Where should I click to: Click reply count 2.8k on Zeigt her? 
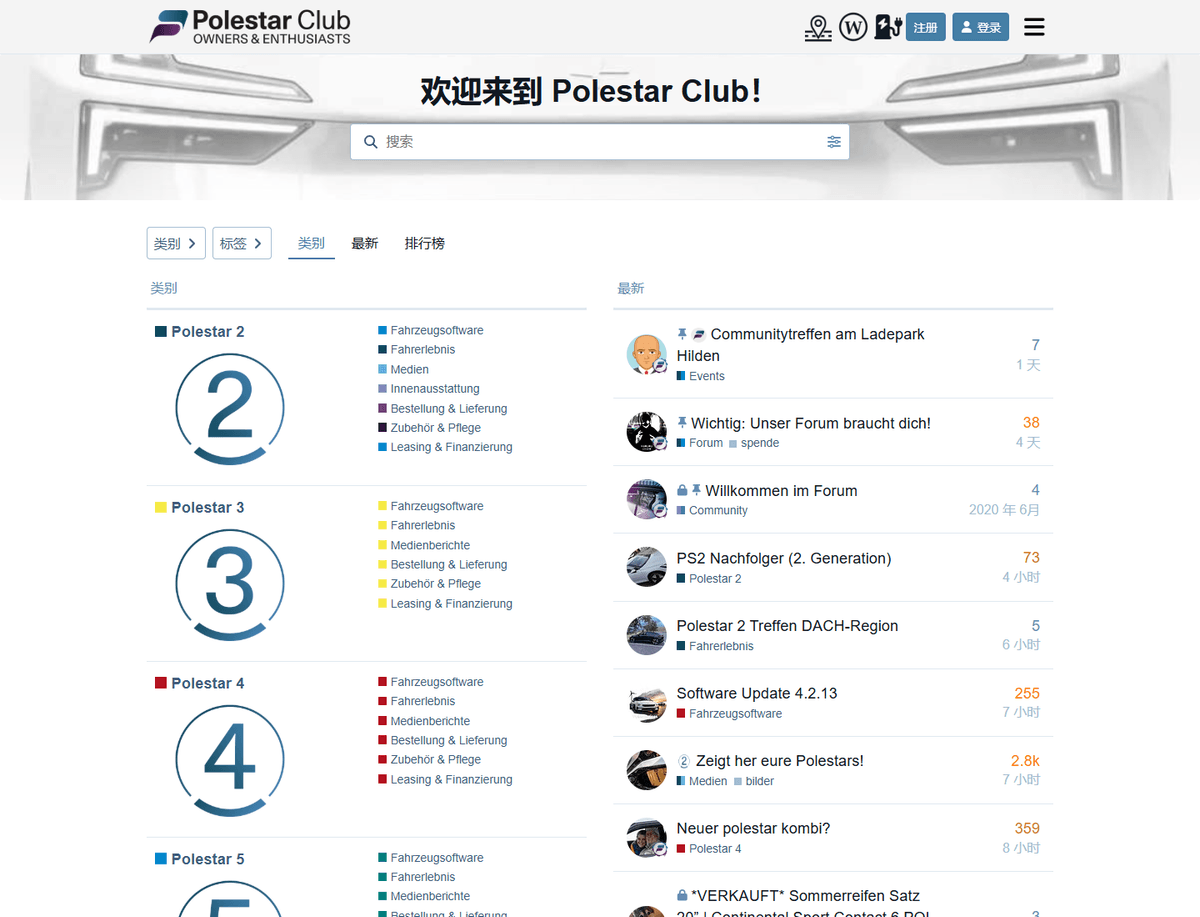tap(1025, 761)
